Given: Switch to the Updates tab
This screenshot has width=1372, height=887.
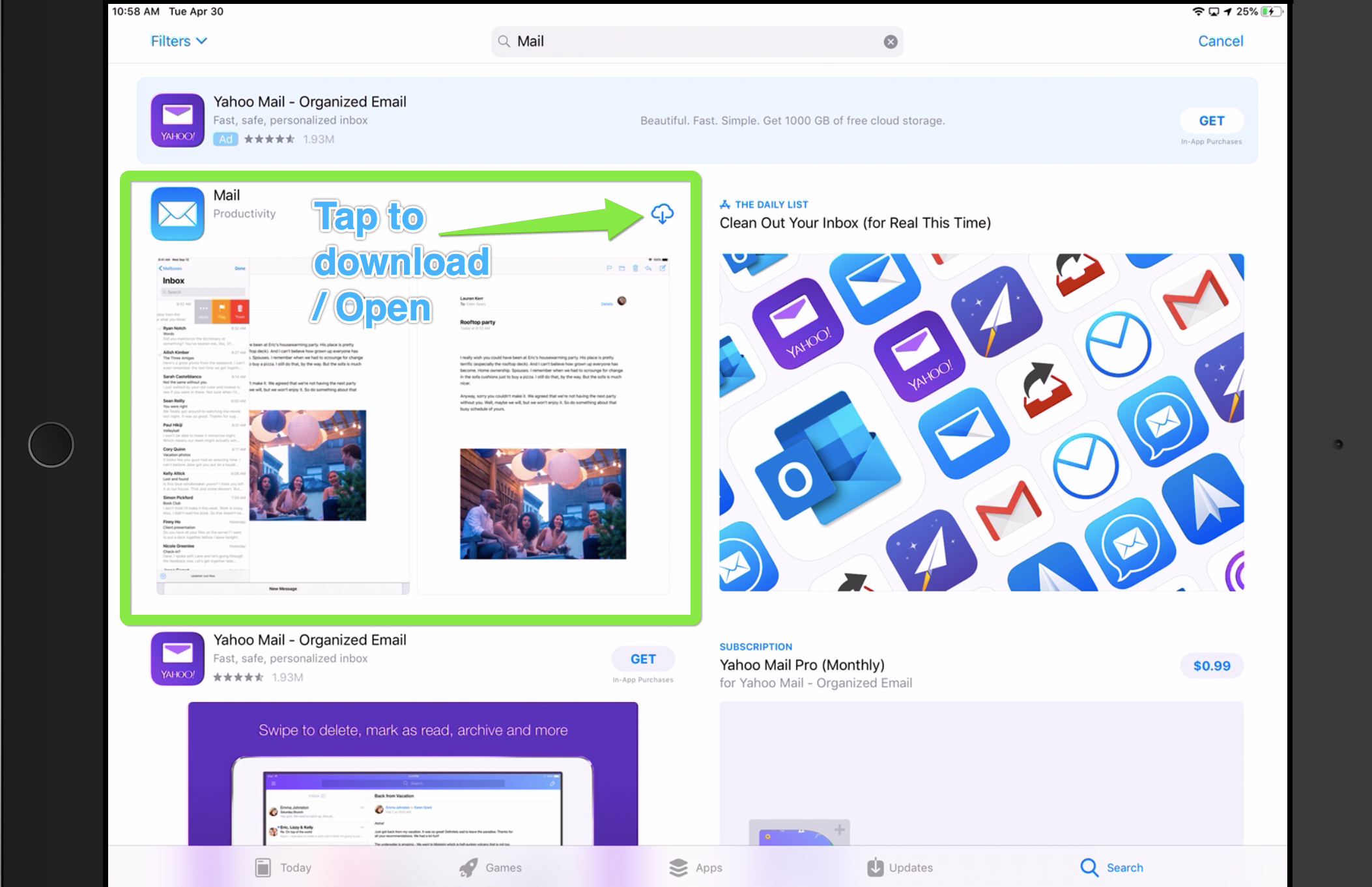Looking at the screenshot, I should point(900,867).
